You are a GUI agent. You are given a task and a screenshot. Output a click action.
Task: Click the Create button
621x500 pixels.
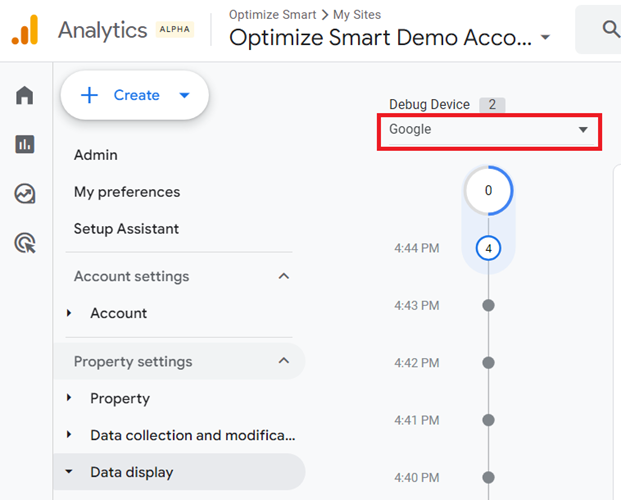[x=135, y=95]
